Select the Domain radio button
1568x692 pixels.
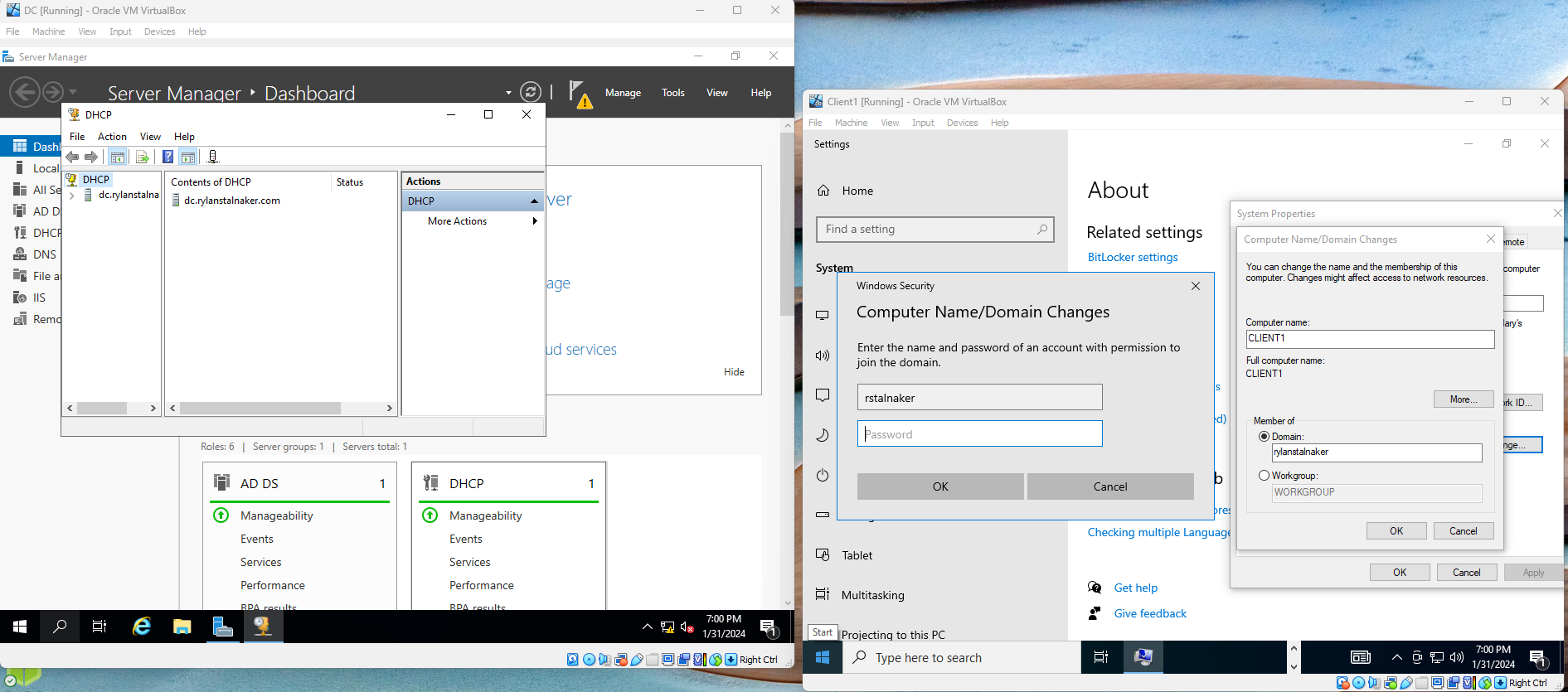(x=1264, y=437)
